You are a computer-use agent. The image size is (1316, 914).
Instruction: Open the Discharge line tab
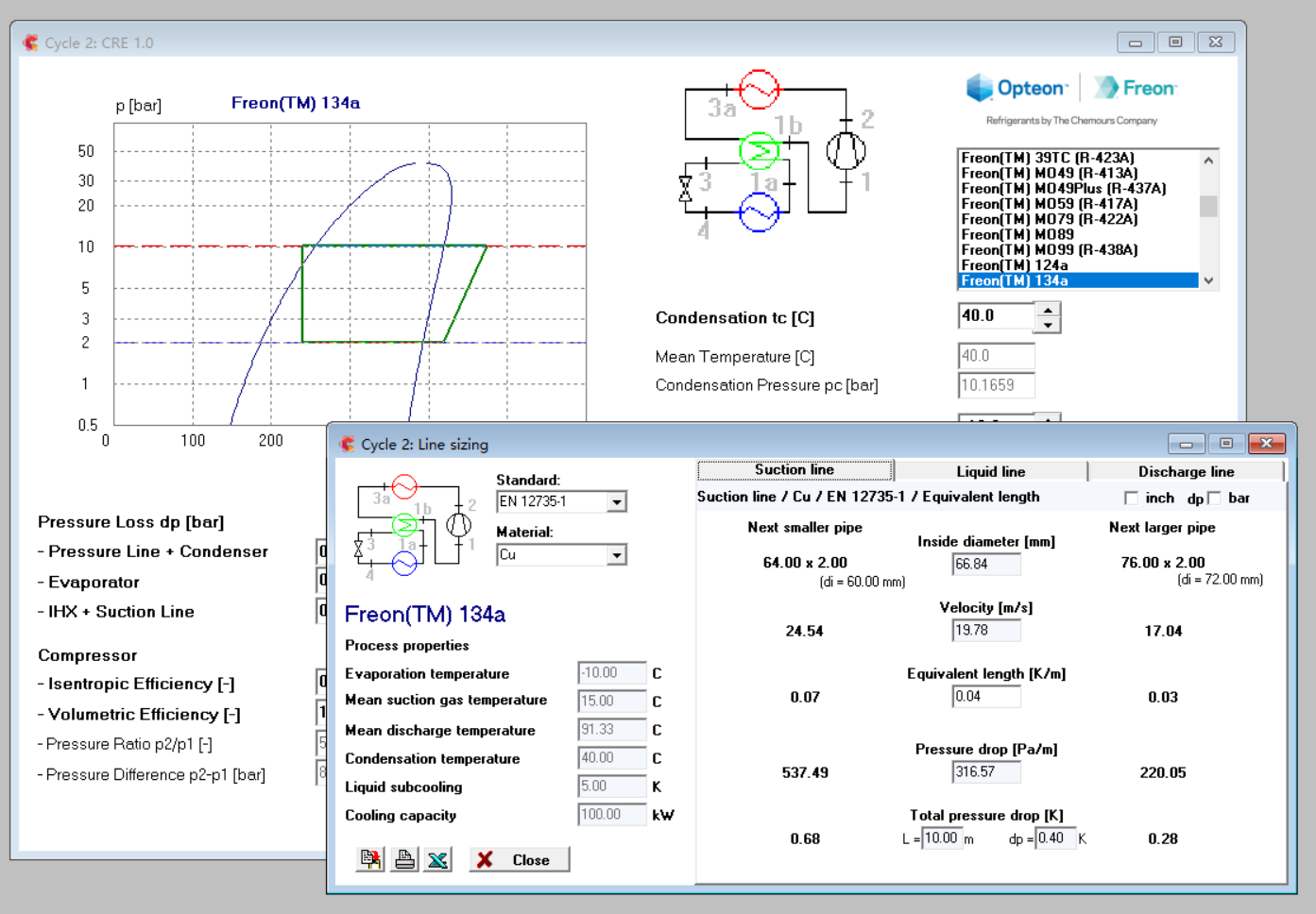(1186, 471)
